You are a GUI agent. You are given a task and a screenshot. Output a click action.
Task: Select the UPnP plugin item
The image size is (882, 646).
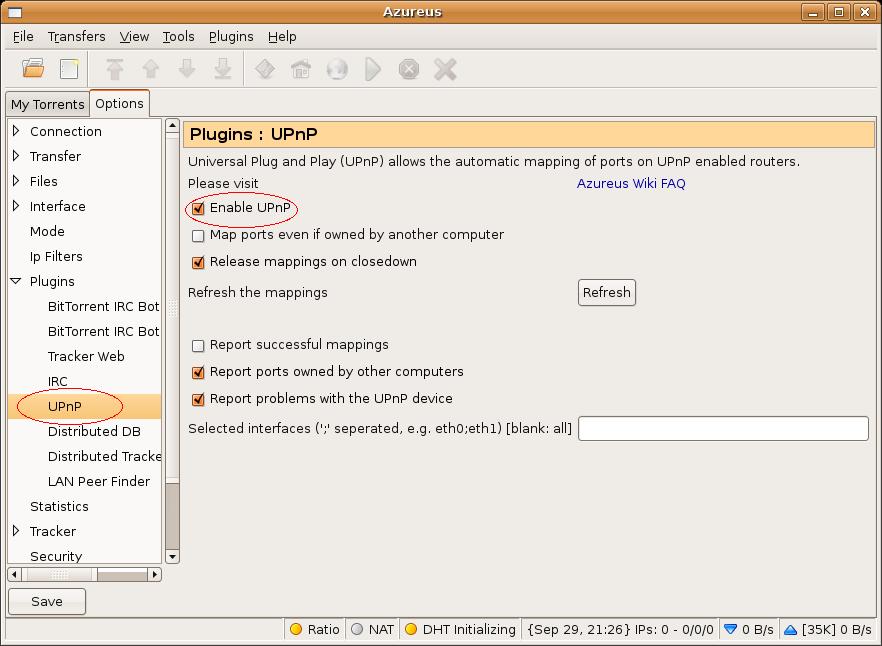[x=65, y=406]
